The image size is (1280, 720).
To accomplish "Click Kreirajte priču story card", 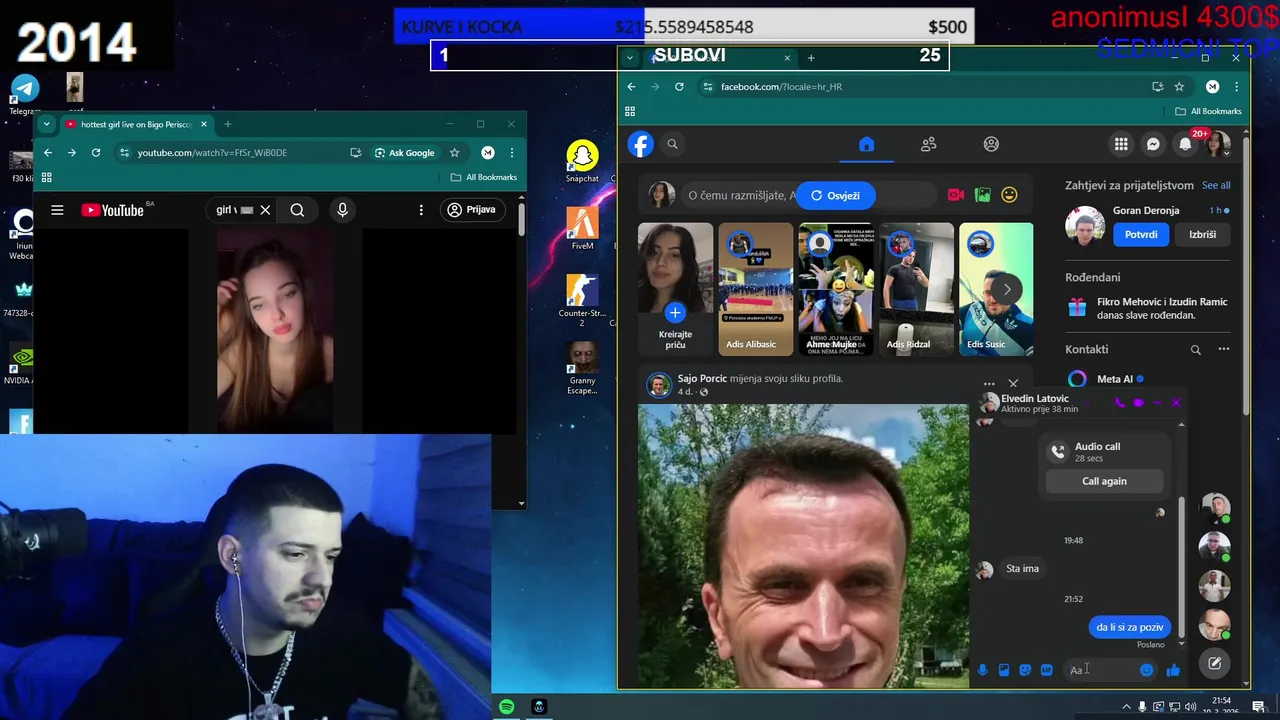I will point(675,289).
